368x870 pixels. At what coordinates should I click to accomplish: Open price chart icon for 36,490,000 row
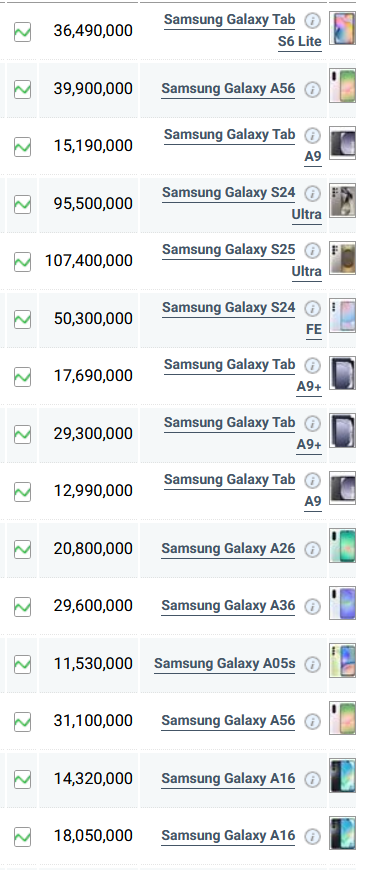tap(22, 32)
